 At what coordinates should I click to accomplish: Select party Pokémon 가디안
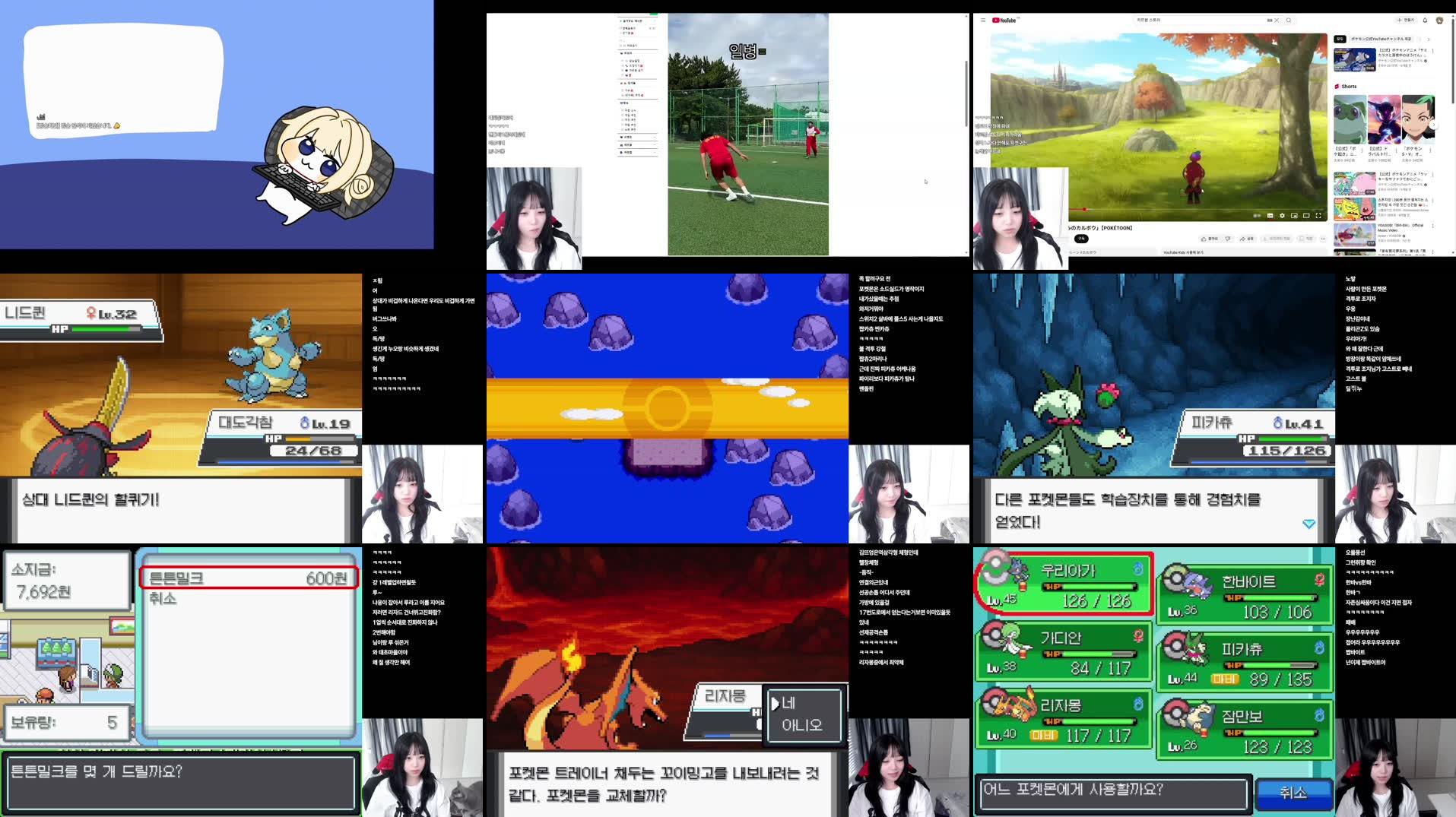coord(1064,651)
